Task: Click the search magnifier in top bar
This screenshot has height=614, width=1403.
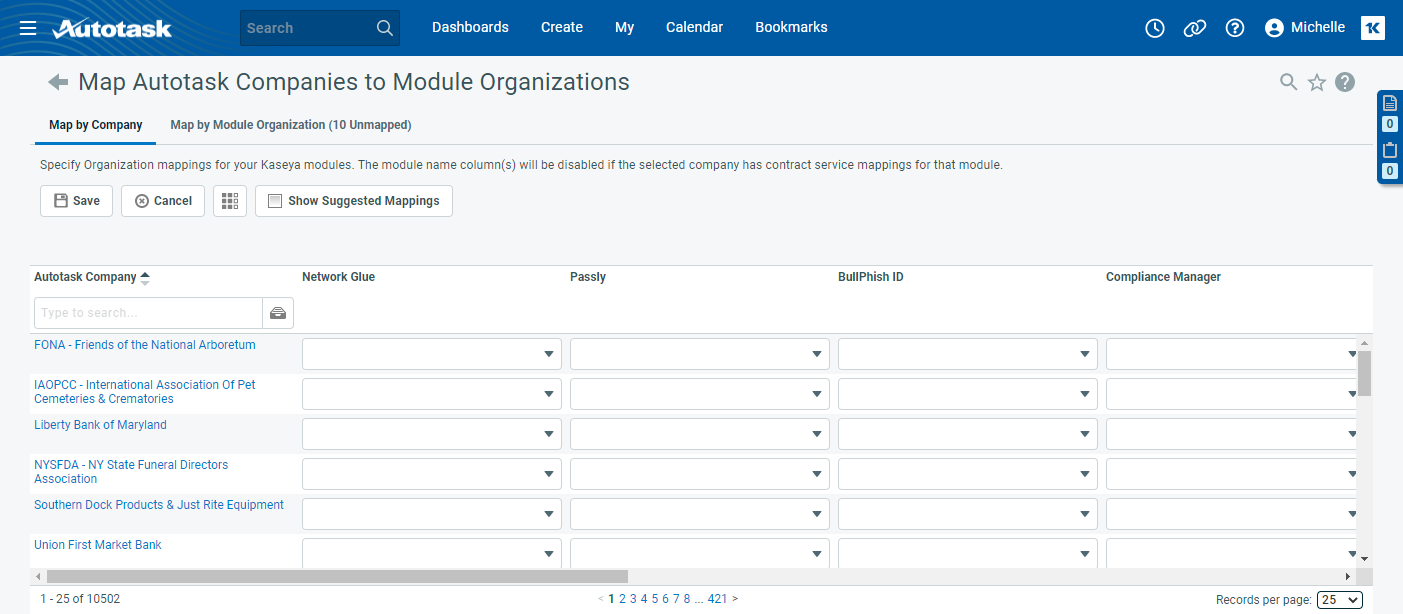Action: click(385, 28)
